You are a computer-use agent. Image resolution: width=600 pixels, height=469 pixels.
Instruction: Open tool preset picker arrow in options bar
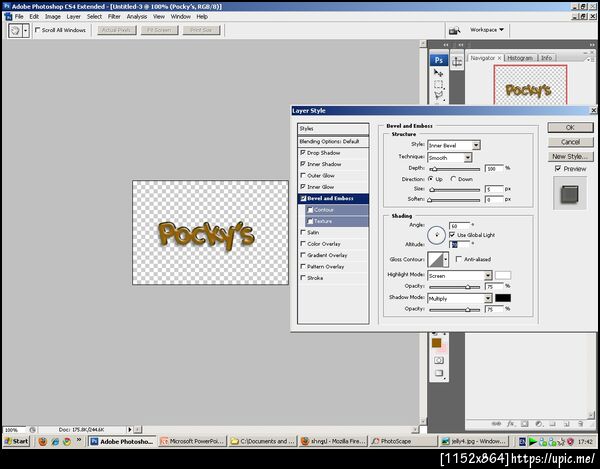[26, 30]
